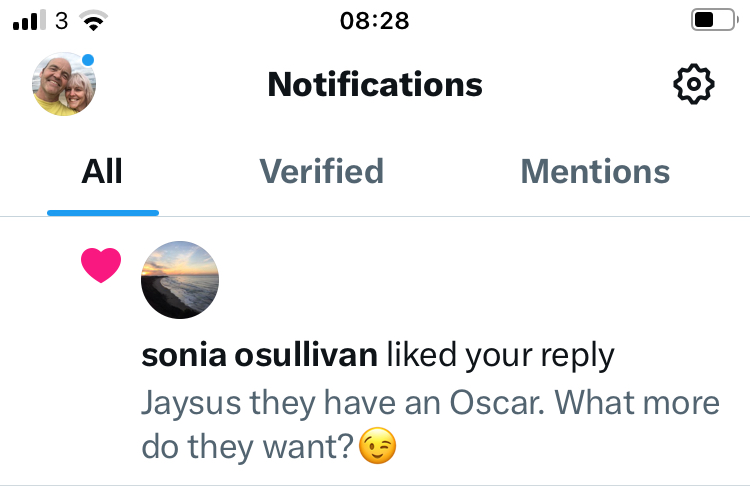This screenshot has width=750, height=488.
Task: Switch to the Verified tab
Action: coord(322,172)
